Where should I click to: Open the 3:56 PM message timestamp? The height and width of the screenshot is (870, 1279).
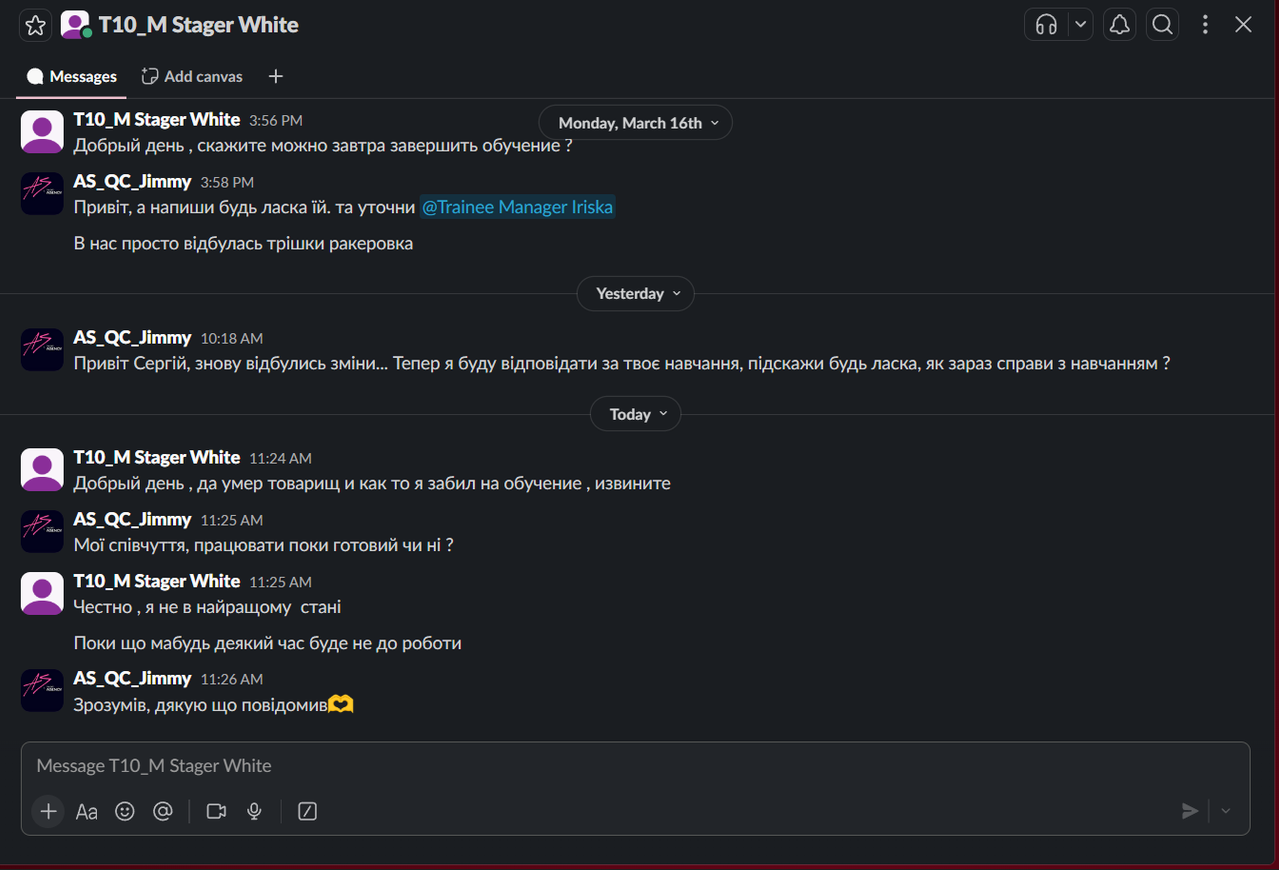[276, 120]
